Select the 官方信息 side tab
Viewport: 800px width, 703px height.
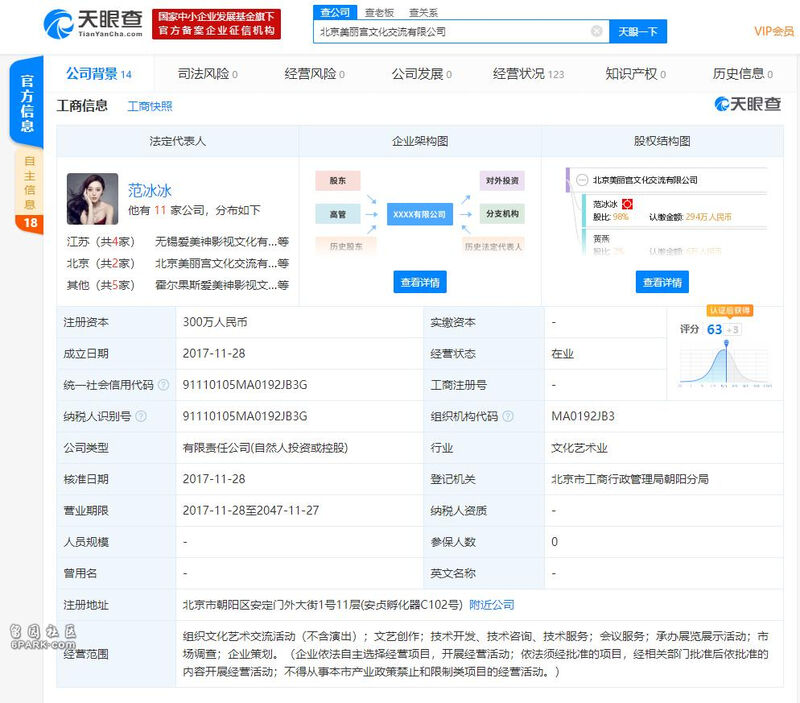pos(27,103)
